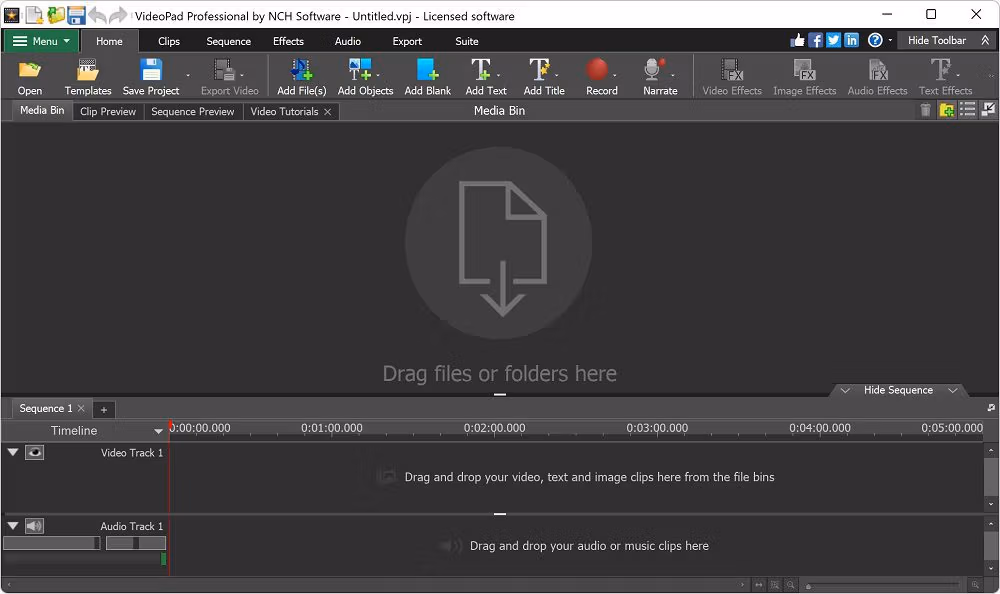Open the Add Objects dropdown arrow

point(378,75)
